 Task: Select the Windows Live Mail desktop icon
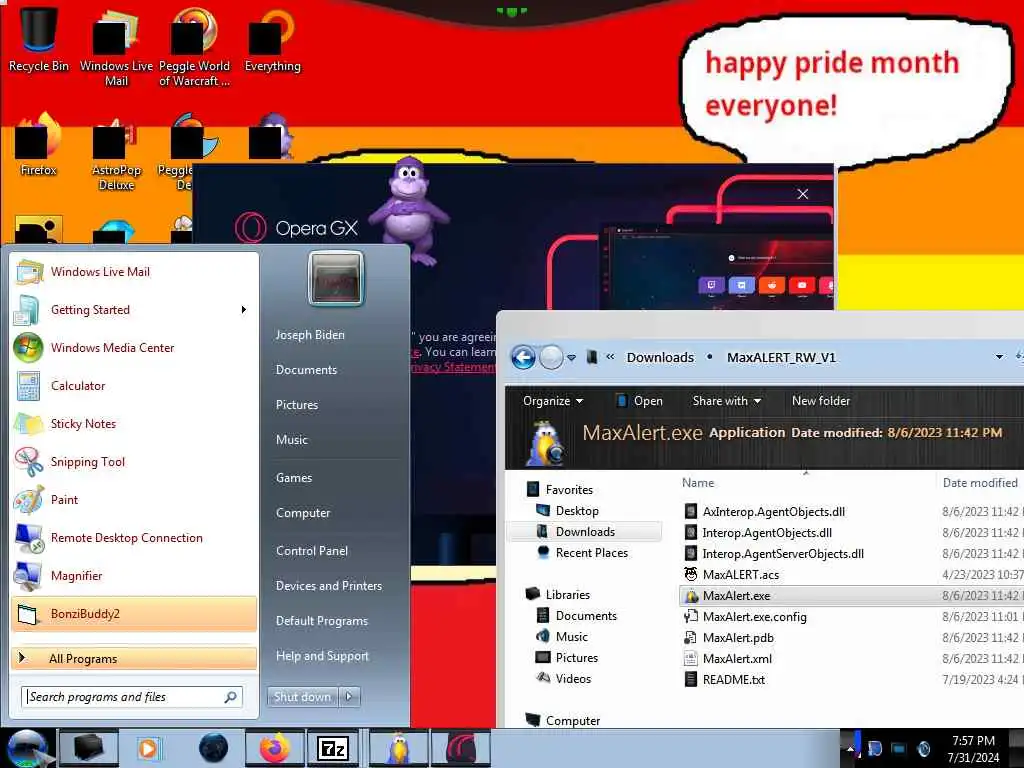tap(116, 47)
